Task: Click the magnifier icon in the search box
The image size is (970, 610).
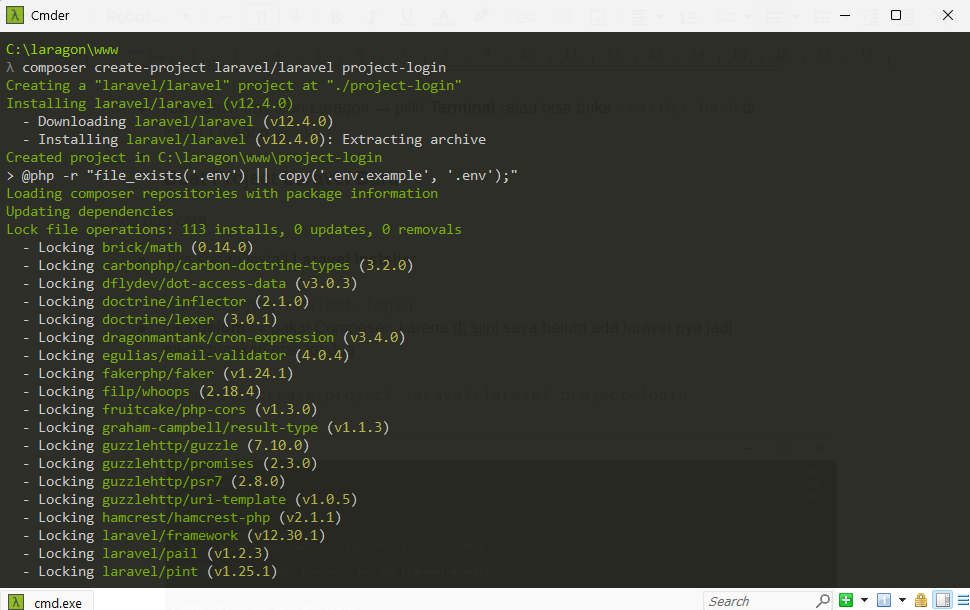Action: point(823,601)
